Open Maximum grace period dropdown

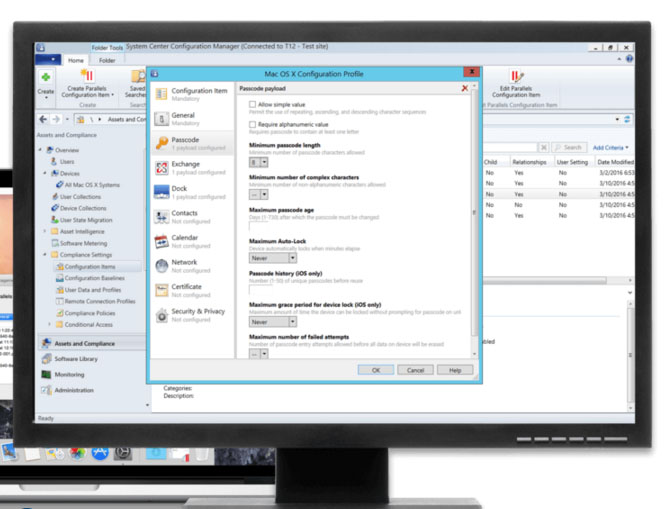tap(292, 321)
